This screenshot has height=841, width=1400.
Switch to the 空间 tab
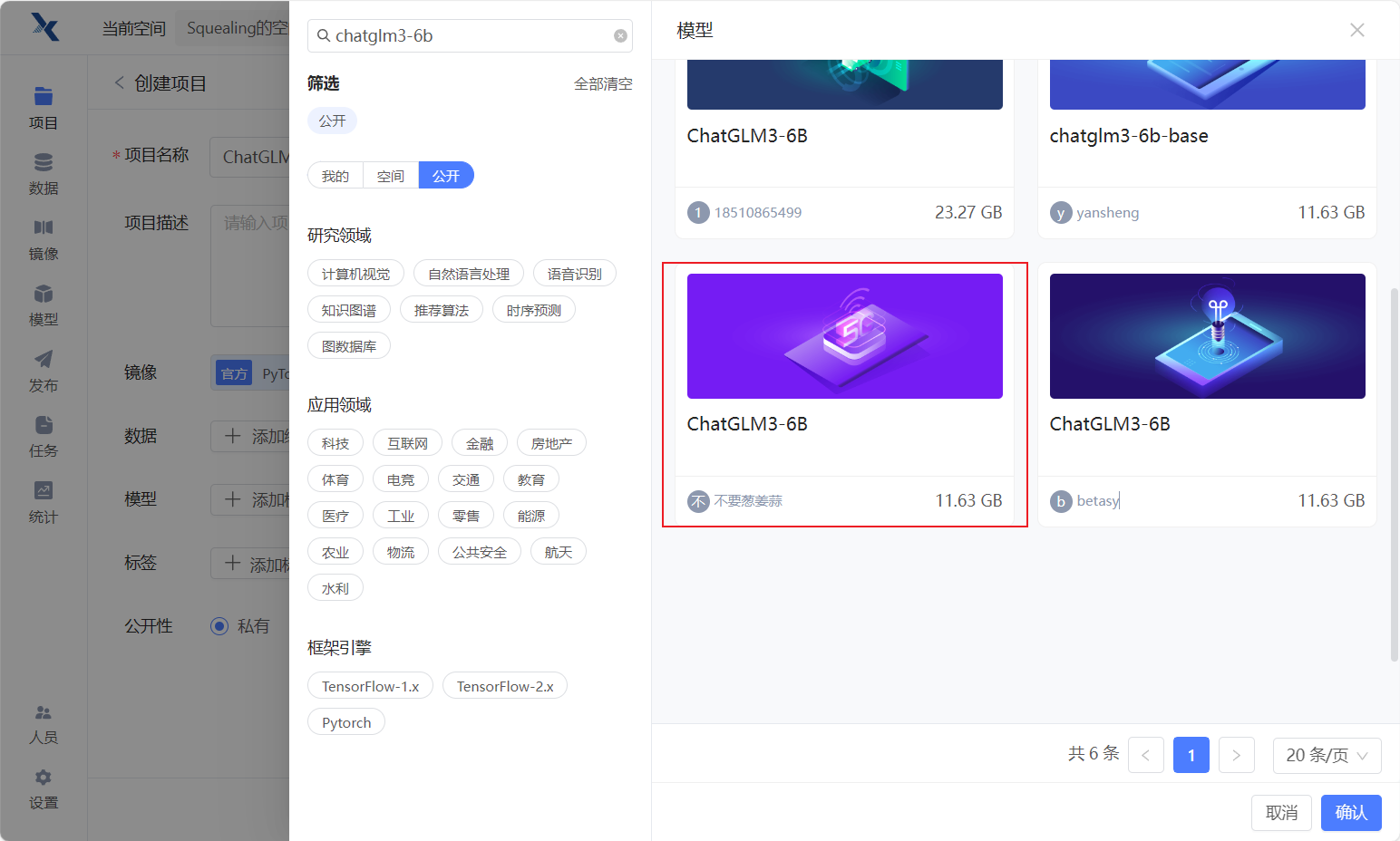pos(391,176)
